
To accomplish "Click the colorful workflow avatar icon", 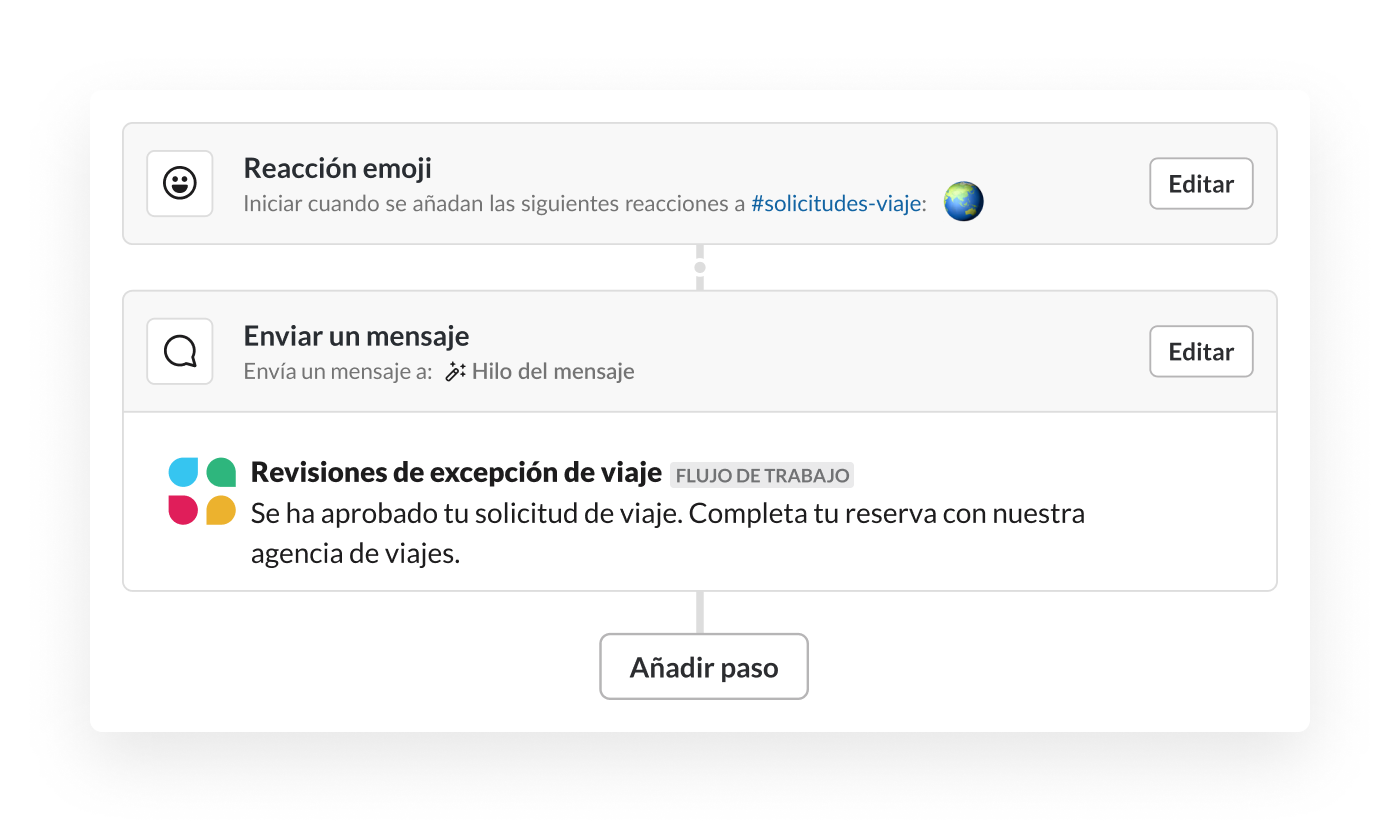I will [202, 491].
